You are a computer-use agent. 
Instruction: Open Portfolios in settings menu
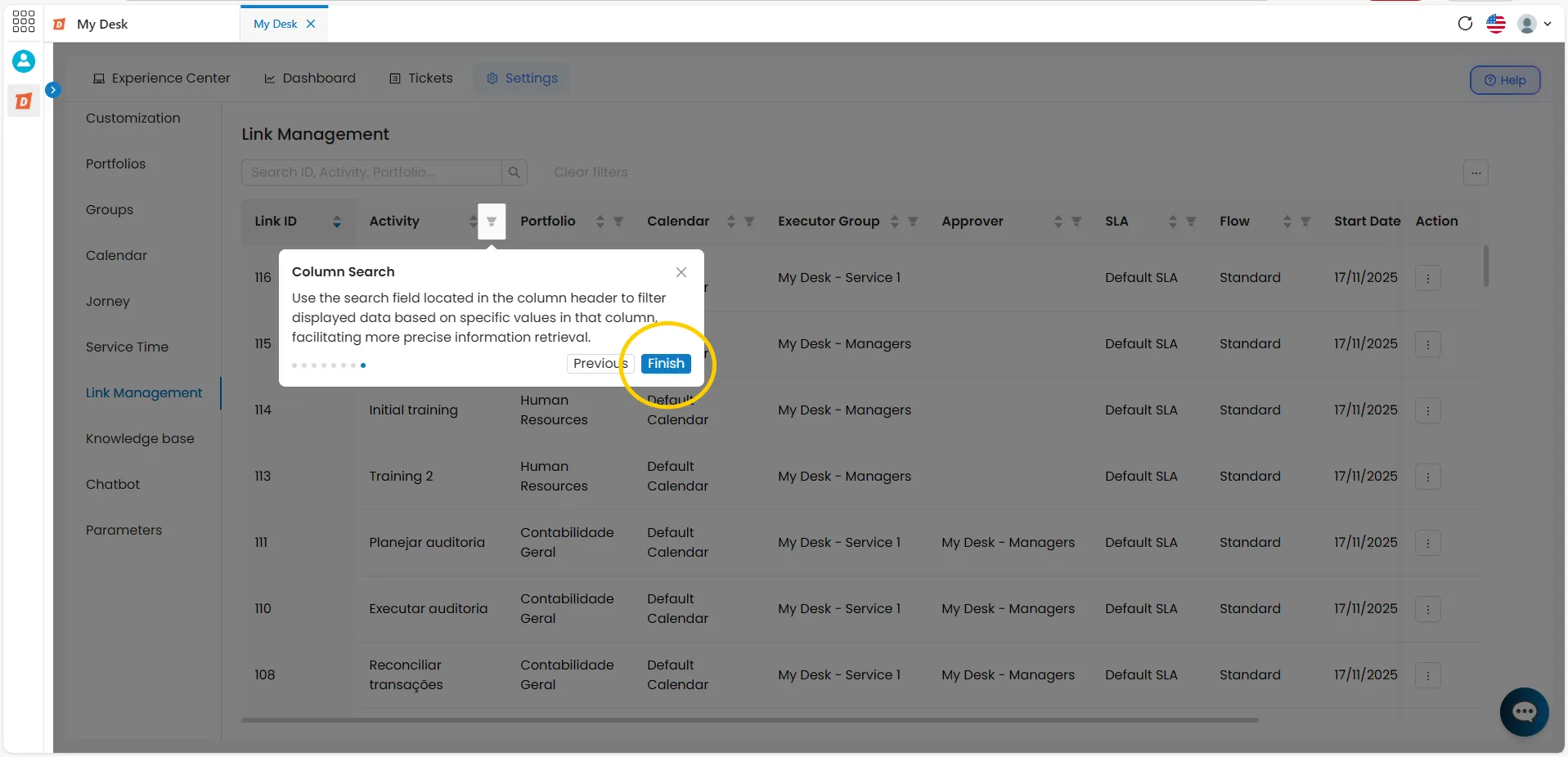(x=115, y=164)
